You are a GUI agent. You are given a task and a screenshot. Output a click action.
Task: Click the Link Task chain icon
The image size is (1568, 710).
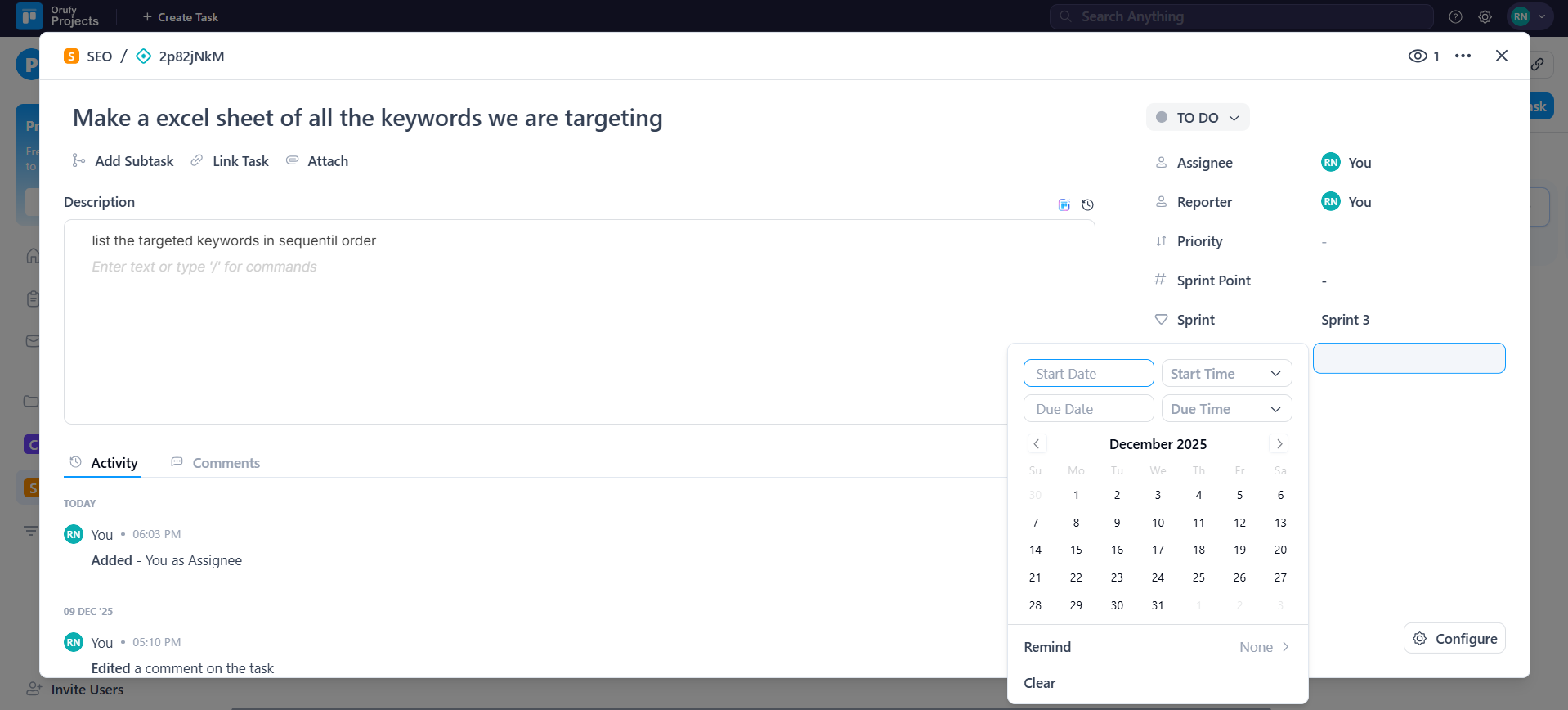tap(197, 161)
